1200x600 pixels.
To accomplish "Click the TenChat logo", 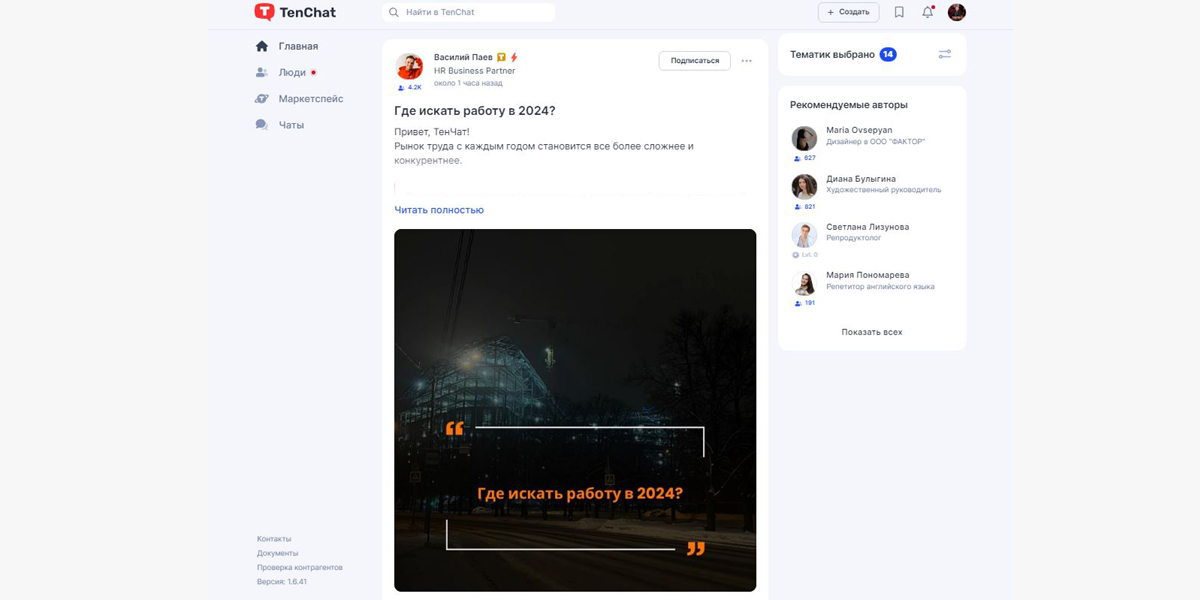I will pyautogui.click(x=295, y=12).
